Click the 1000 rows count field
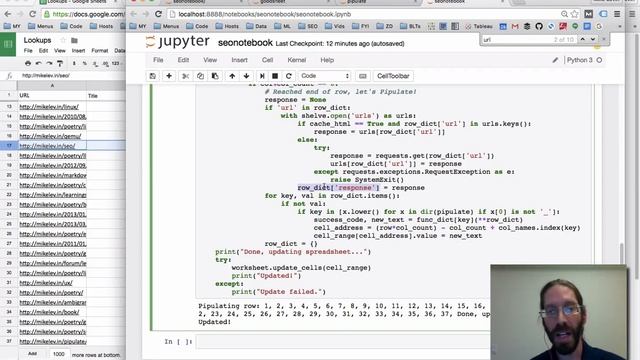The height and width of the screenshot is (360, 640). 59,354
